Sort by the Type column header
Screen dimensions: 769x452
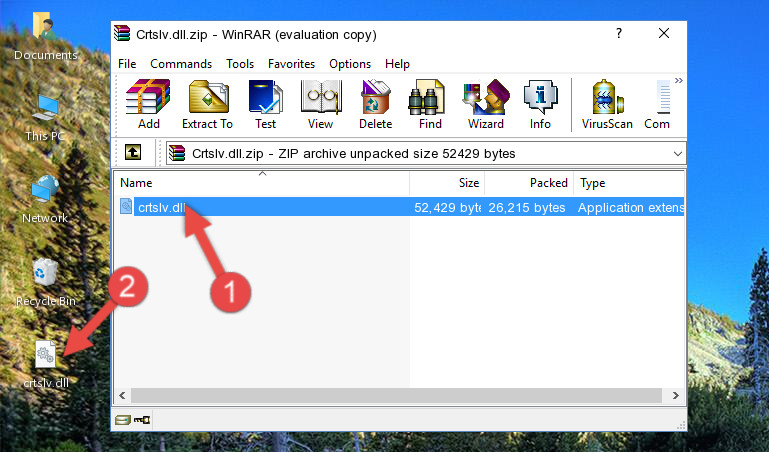[629, 183]
